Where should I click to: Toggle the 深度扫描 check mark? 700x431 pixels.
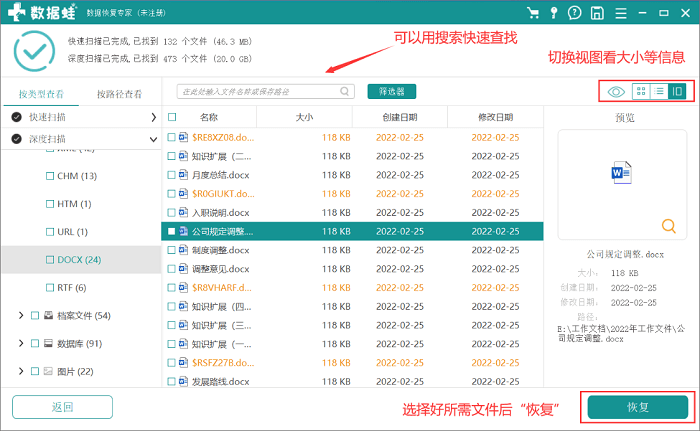click(x=17, y=139)
